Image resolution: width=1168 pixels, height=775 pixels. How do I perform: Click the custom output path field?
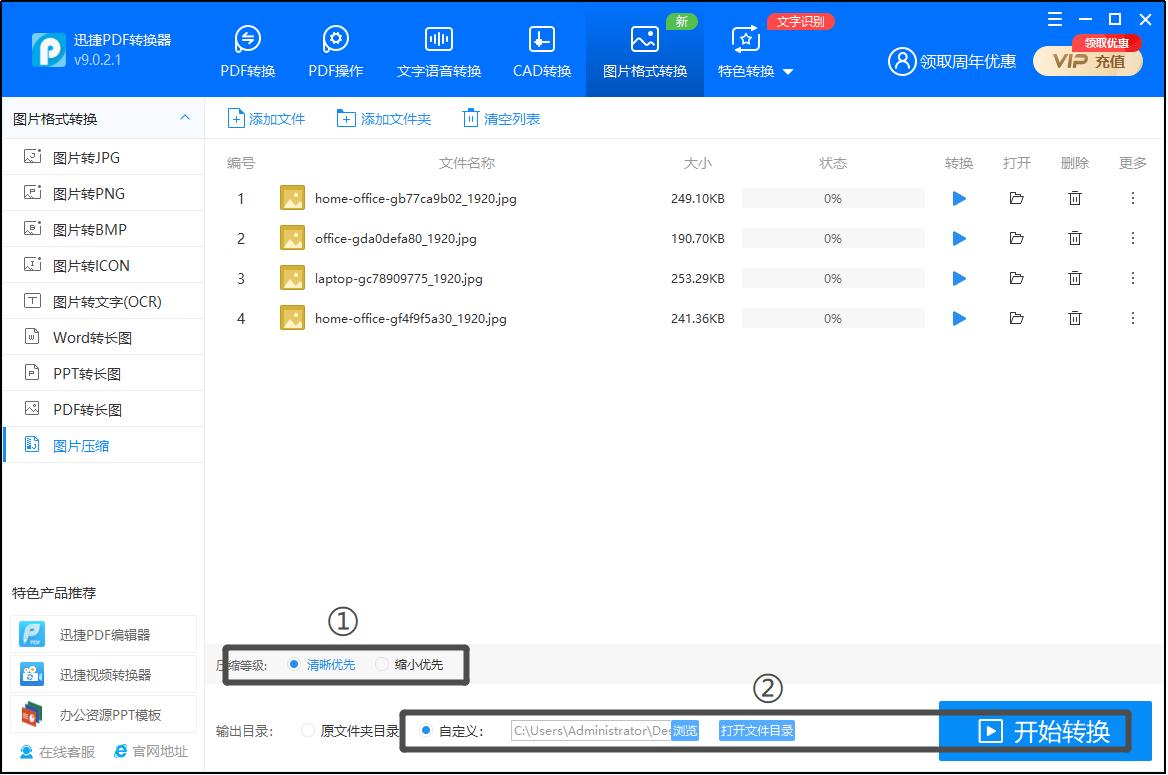(x=590, y=731)
